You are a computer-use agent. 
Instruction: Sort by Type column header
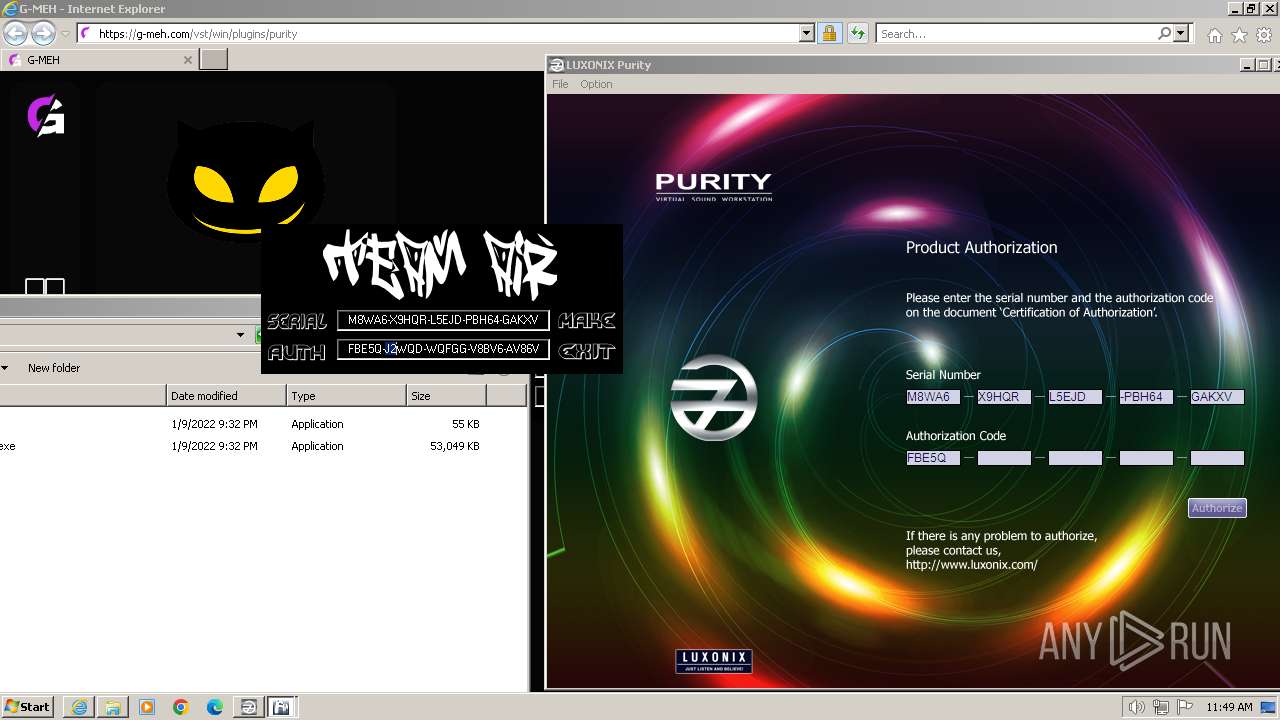(346, 396)
